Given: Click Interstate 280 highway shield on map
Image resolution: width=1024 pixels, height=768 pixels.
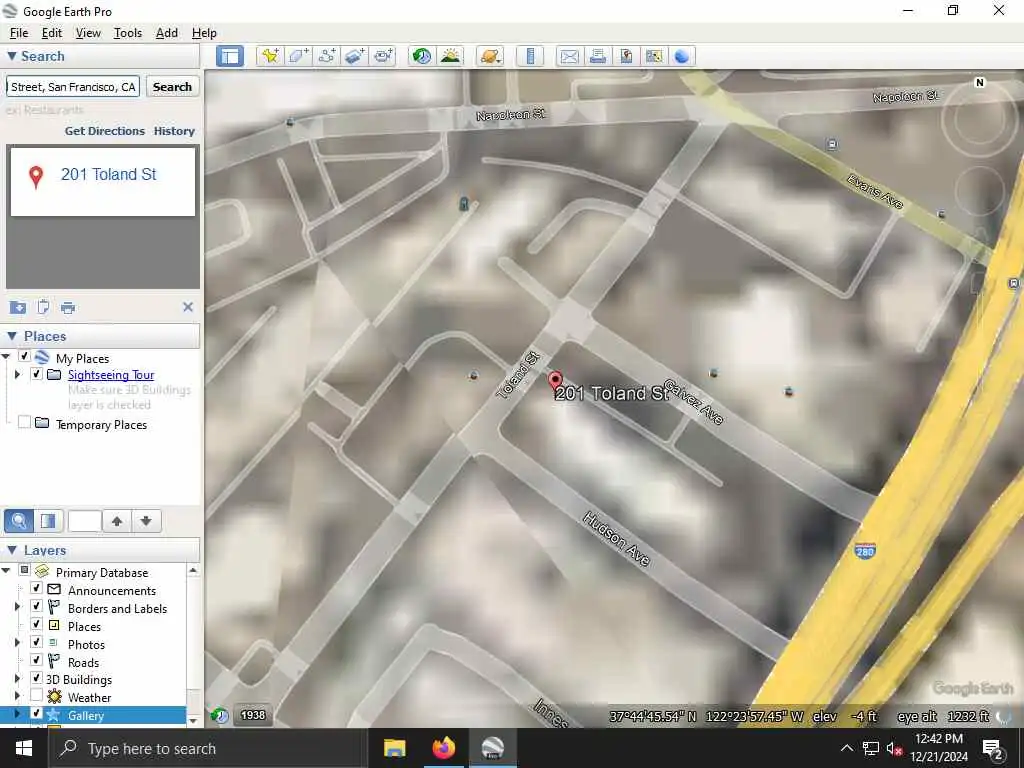Looking at the screenshot, I should (x=865, y=551).
